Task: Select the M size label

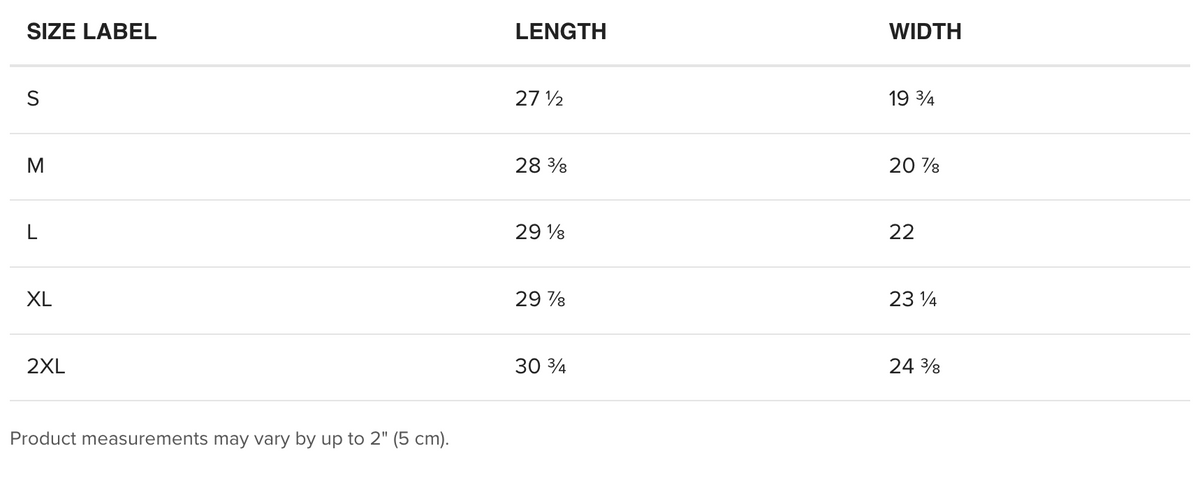Action: pyautogui.click(x=35, y=167)
